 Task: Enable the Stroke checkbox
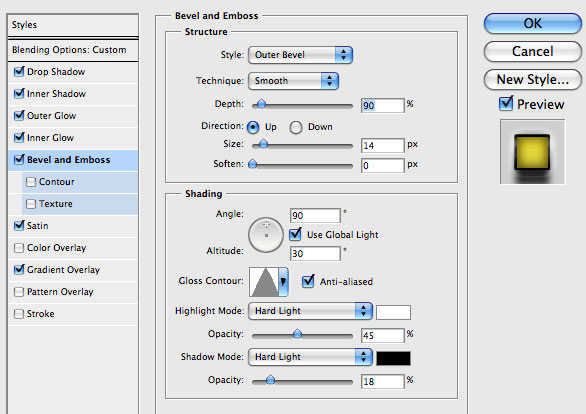(x=19, y=314)
